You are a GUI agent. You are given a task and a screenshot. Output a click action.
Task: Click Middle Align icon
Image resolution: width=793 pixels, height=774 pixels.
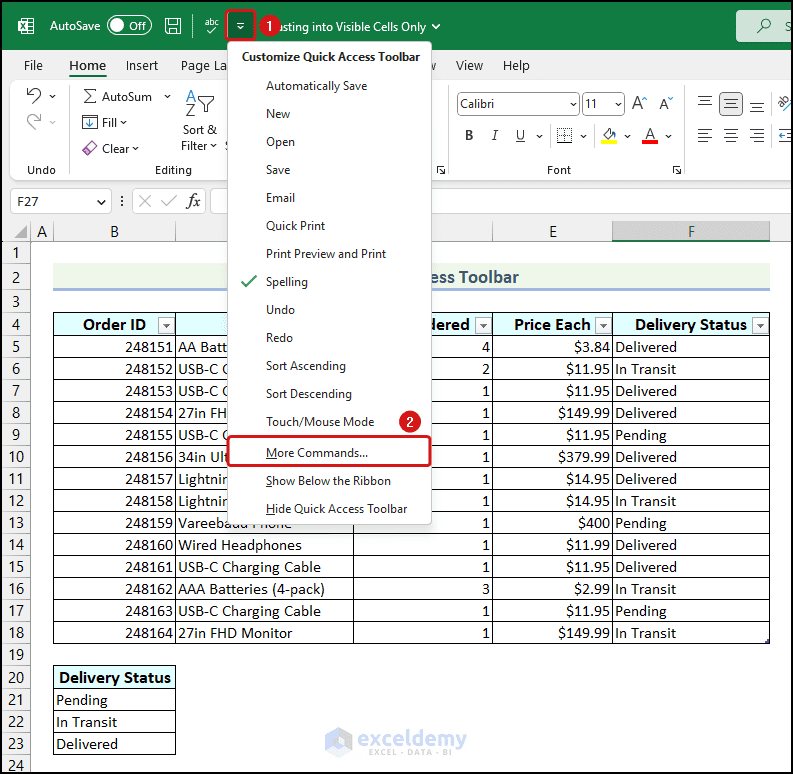click(731, 104)
